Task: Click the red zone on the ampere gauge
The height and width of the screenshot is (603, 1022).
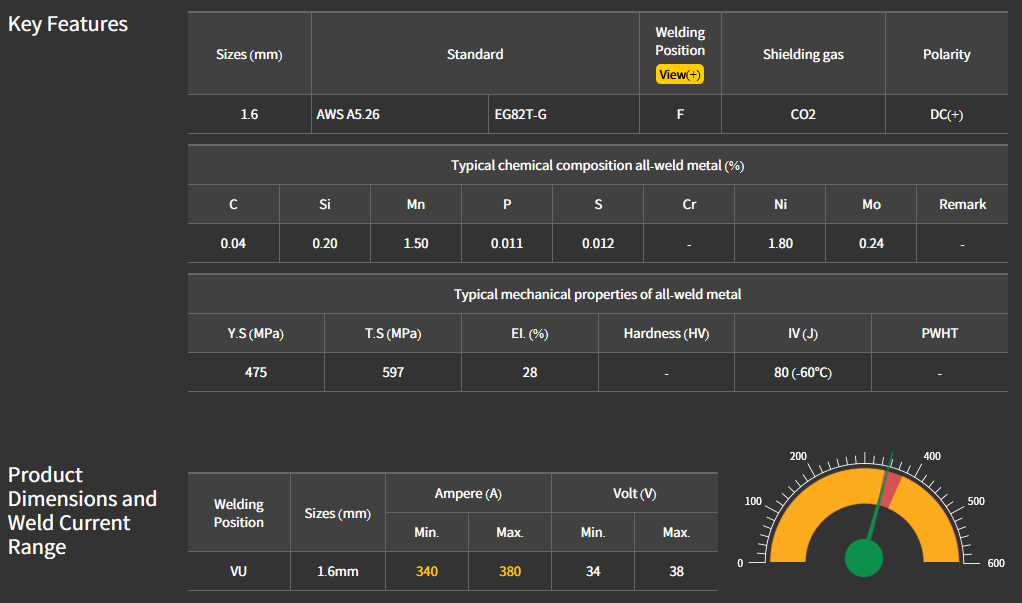Action: tap(892, 490)
